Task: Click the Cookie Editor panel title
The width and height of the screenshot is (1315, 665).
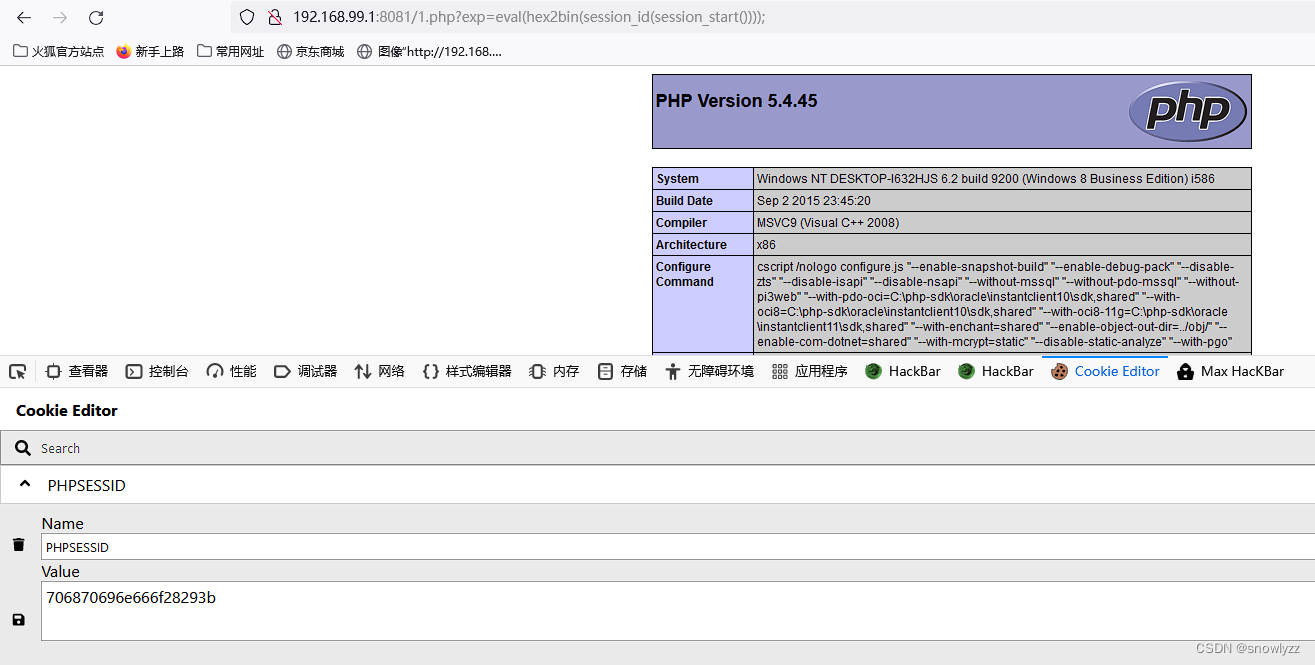Action: (67, 410)
